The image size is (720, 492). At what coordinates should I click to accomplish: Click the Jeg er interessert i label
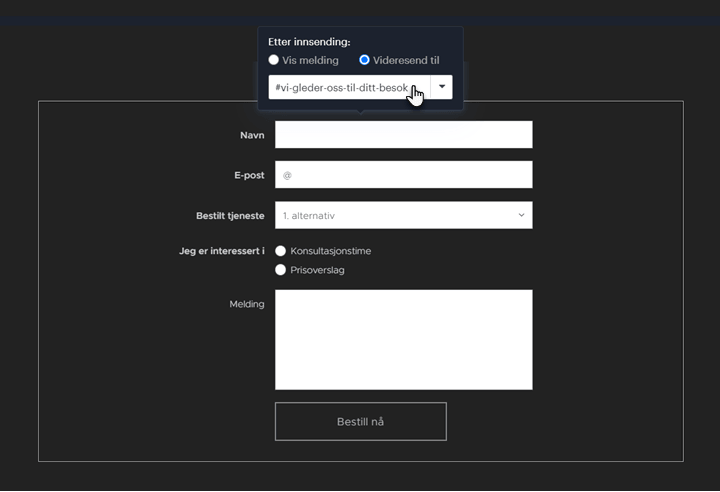222,251
